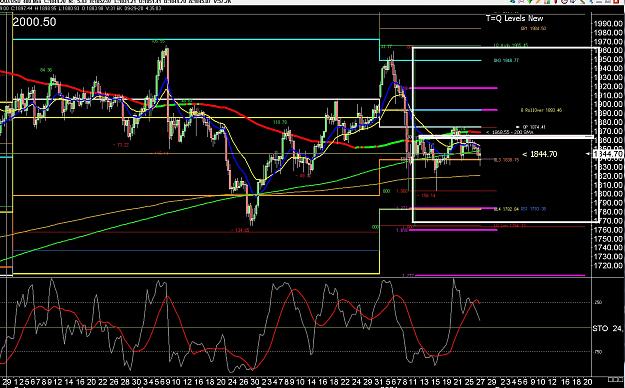This screenshot has width=625, height=388.
Task: Click the green 84.36 swing label
Action: (x=46, y=70)
